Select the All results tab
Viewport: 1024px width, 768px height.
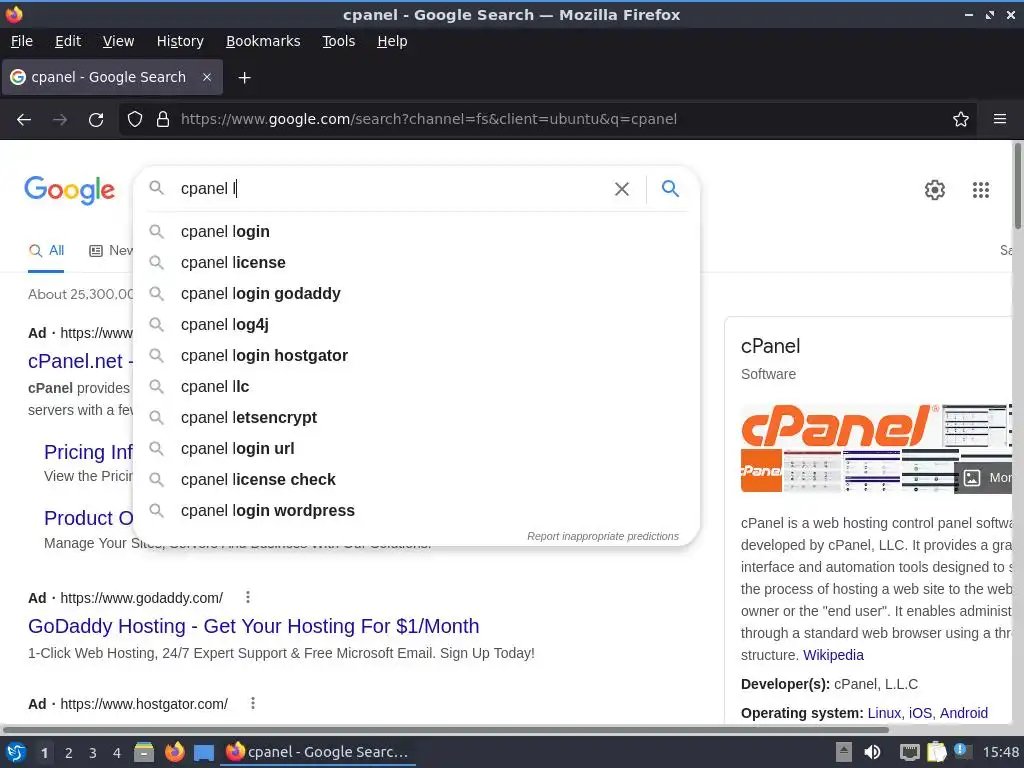click(x=46, y=251)
